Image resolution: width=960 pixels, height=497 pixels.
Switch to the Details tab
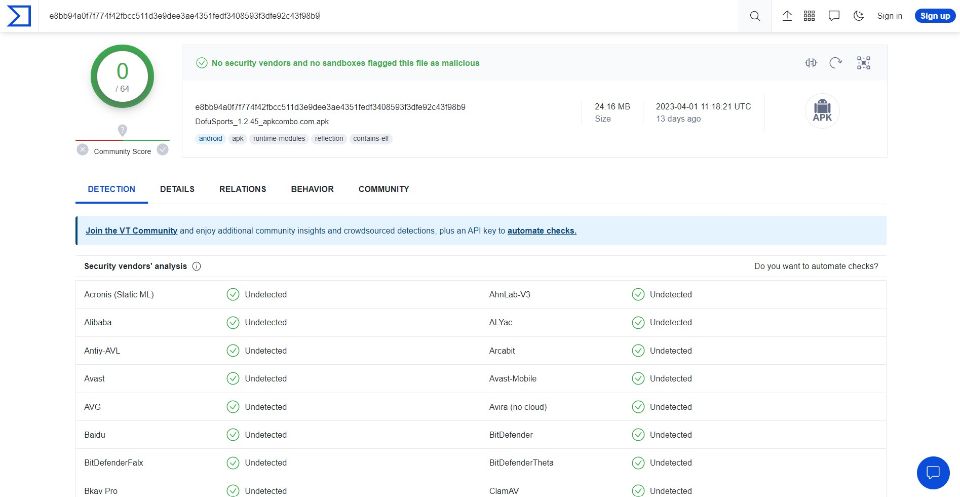[177, 189]
